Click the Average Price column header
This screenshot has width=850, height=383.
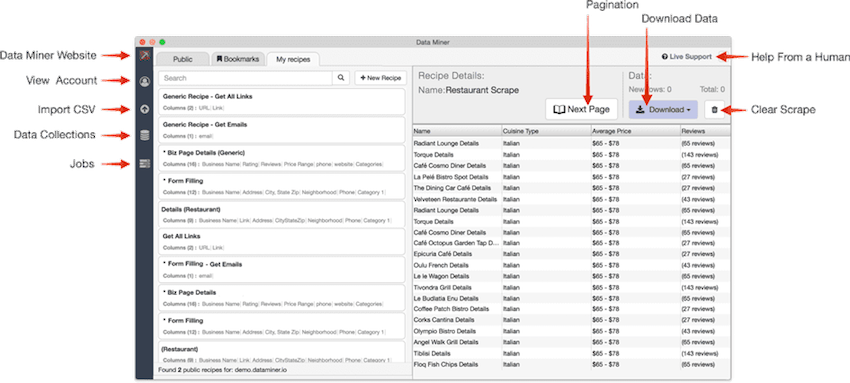[636, 131]
